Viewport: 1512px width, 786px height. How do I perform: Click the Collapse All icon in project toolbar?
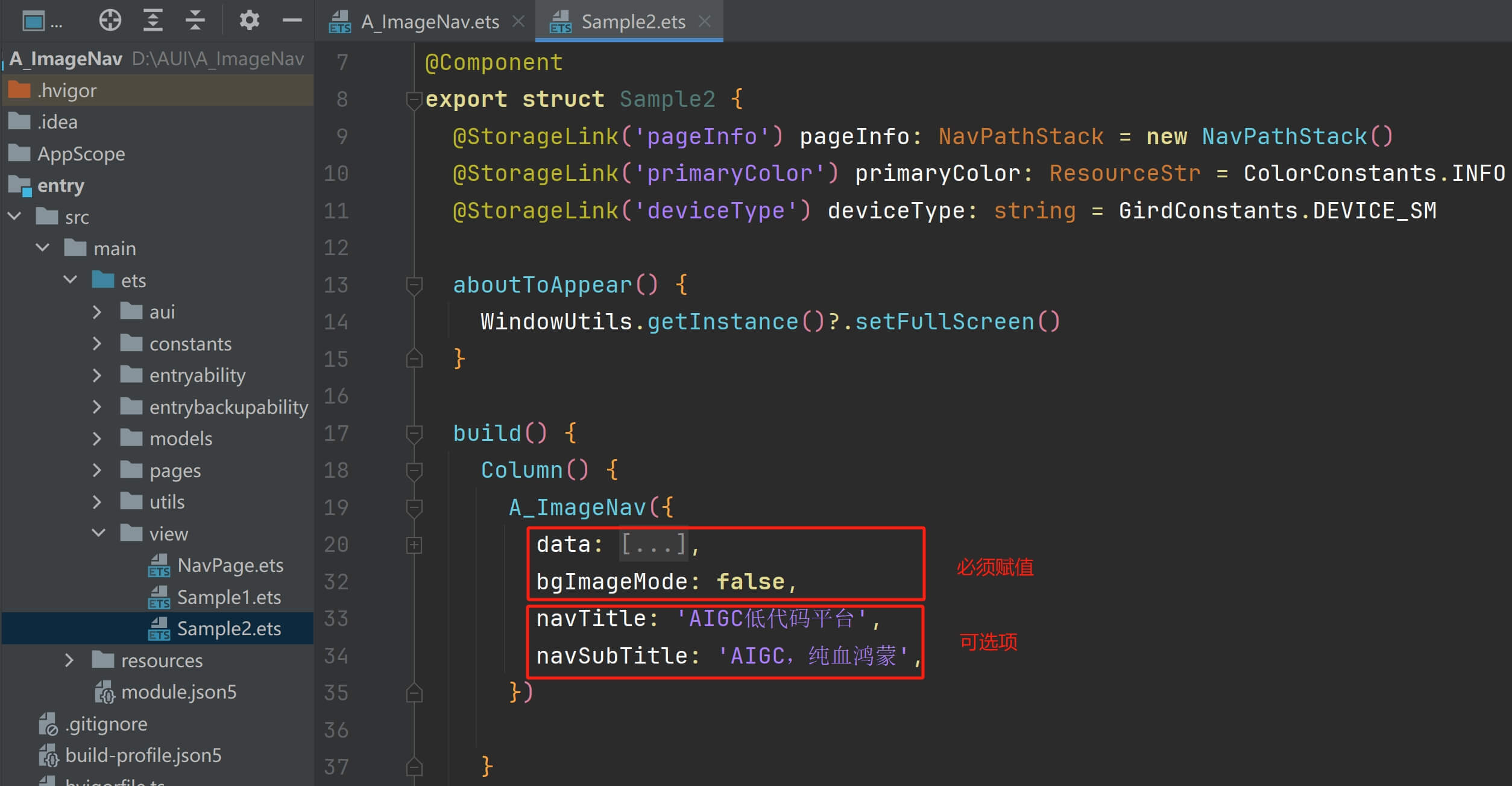pos(195,21)
